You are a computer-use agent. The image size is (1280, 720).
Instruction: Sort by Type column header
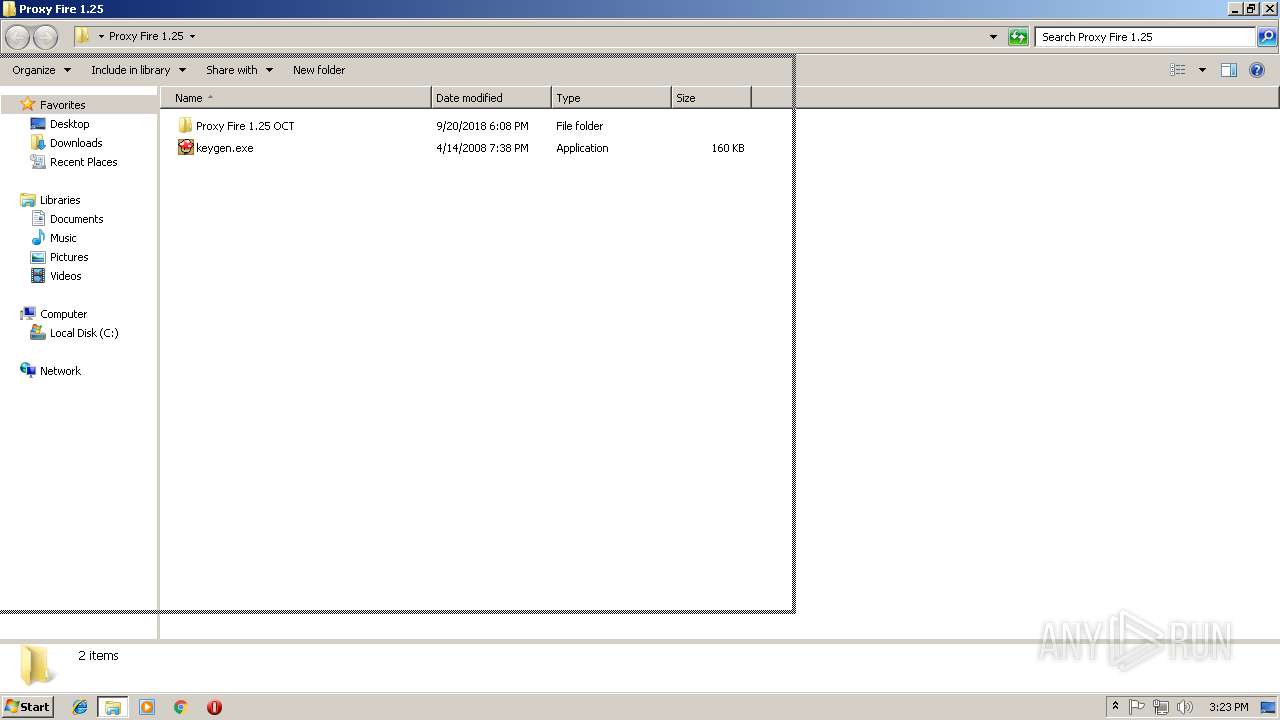611,98
